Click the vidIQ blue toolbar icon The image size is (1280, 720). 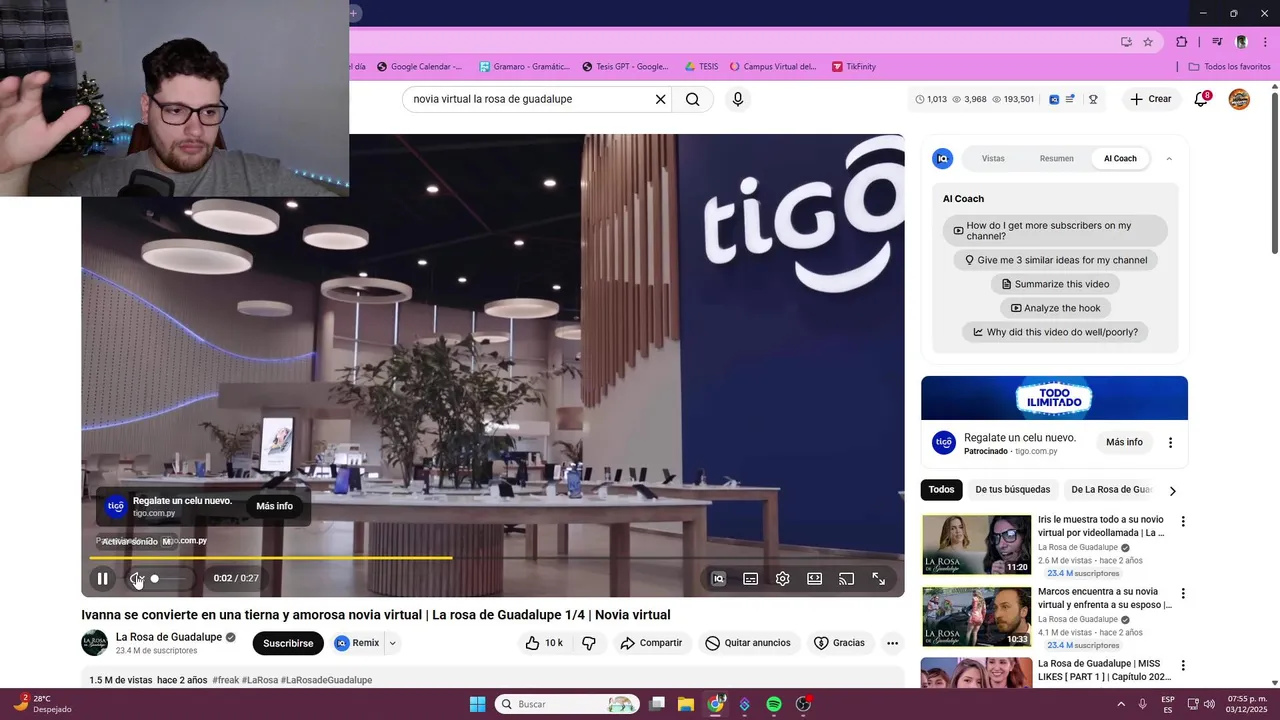tap(1054, 99)
